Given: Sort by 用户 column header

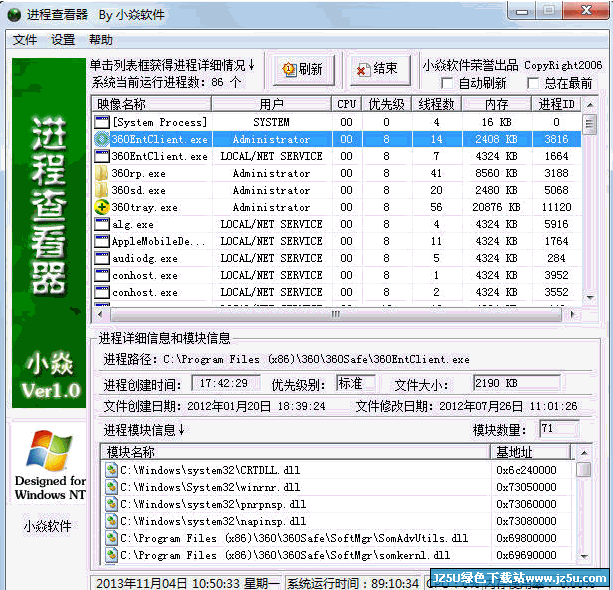Looking at the screenshot, I should tap(271, 104).
